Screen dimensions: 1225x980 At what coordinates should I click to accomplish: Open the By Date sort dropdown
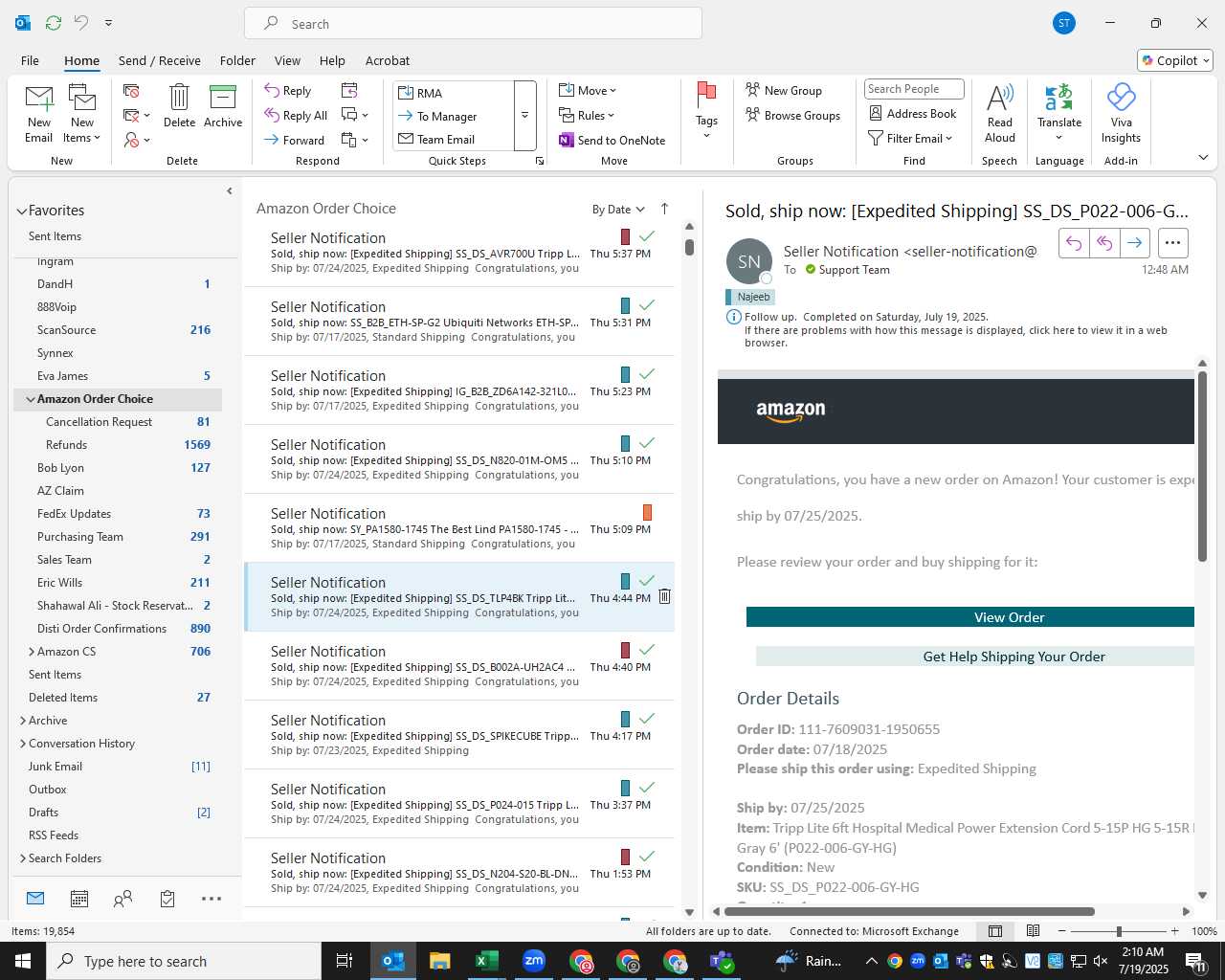point(618,210)
